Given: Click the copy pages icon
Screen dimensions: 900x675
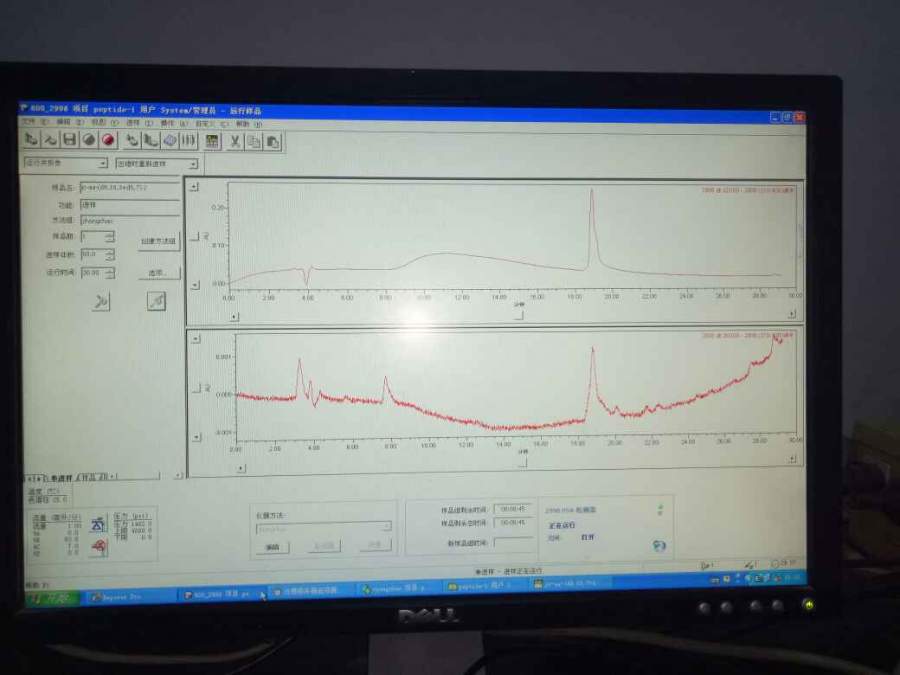Looking at the screenshot, I should click(254, 142).
